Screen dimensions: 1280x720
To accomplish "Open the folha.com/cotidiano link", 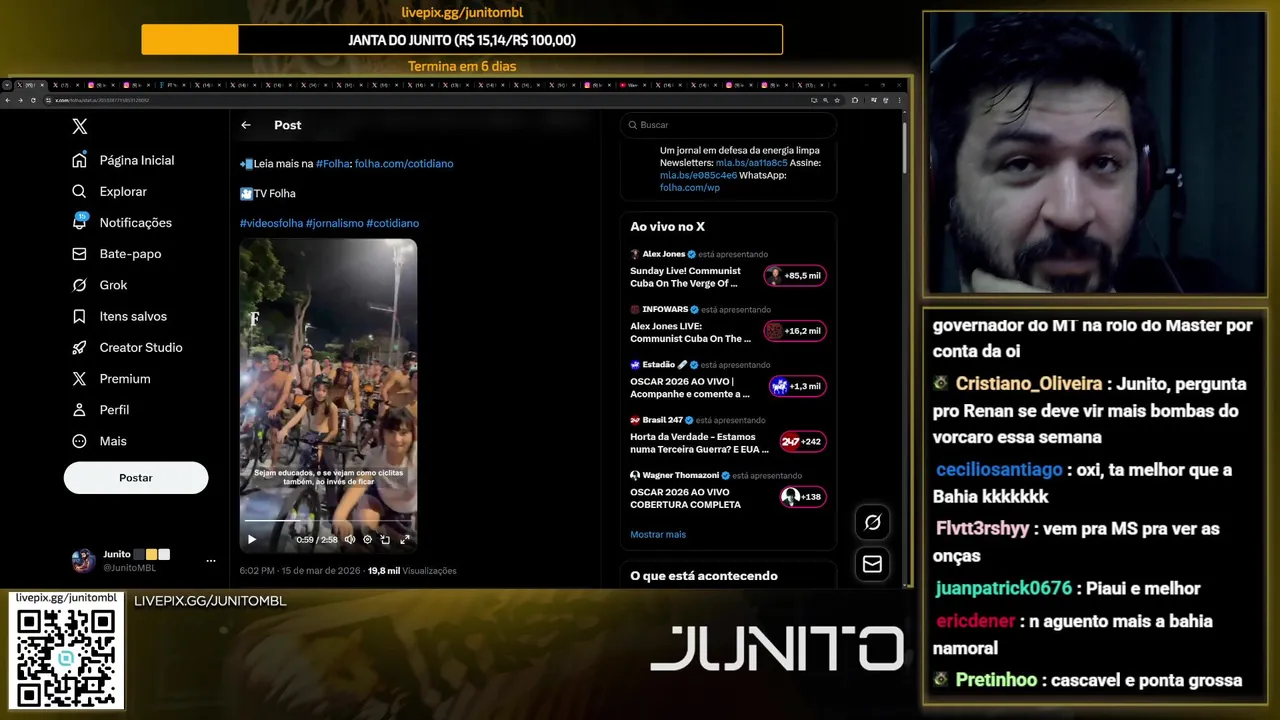I will click(x=404, y=163).
